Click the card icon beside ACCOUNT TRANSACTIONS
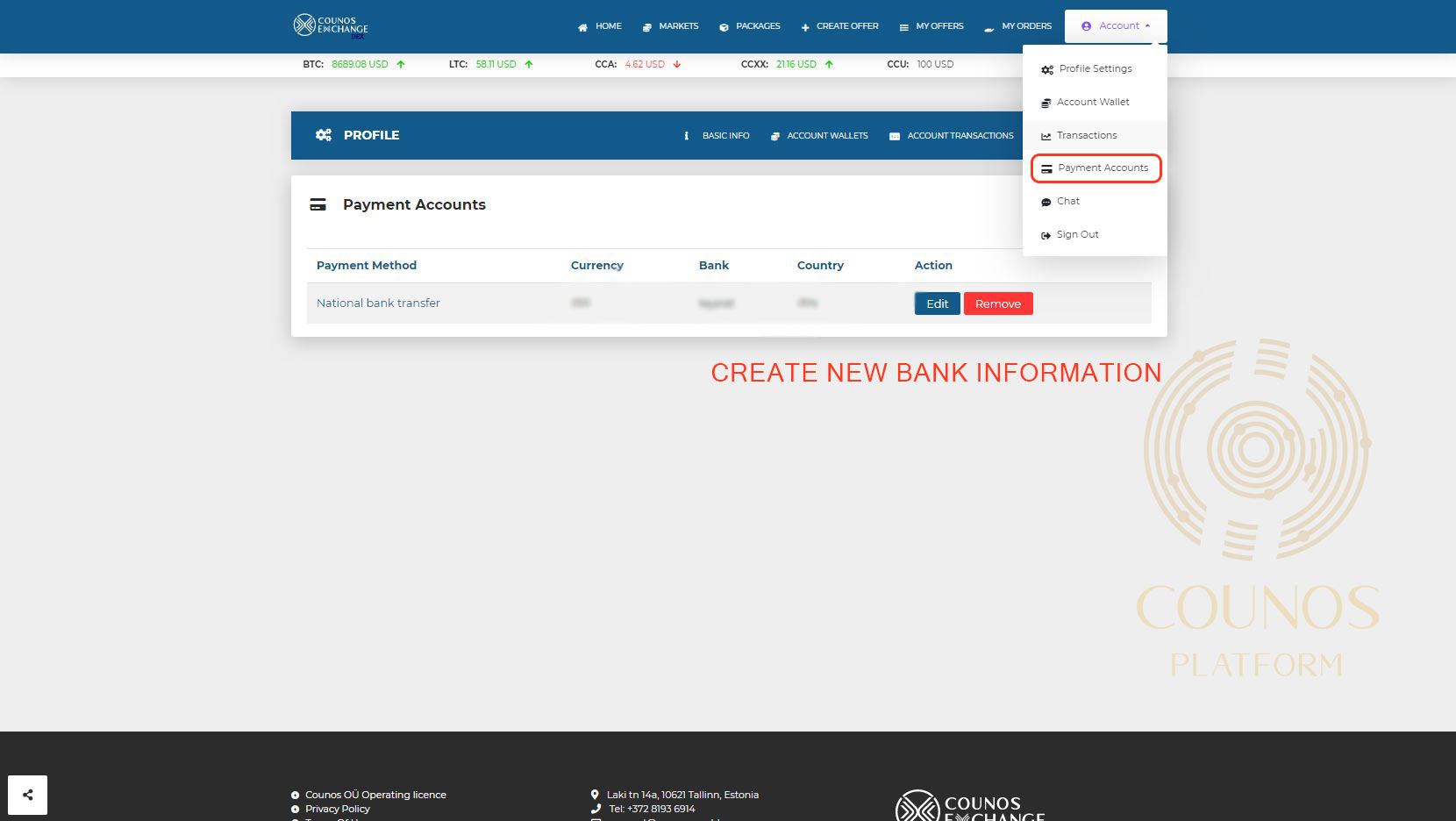 pyautogui.click(x=895, y=136)
